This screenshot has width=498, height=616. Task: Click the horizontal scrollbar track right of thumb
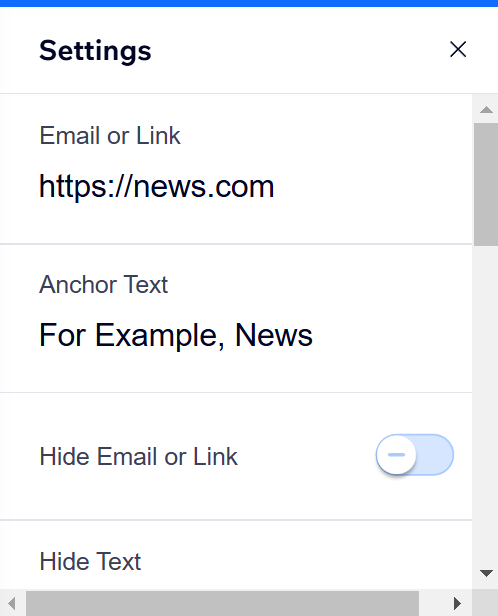point(431,603)
